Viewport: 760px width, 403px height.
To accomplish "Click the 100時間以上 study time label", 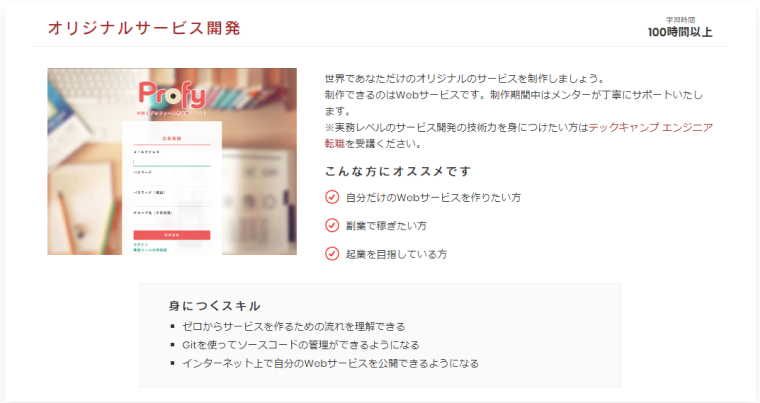I will 680,32.
